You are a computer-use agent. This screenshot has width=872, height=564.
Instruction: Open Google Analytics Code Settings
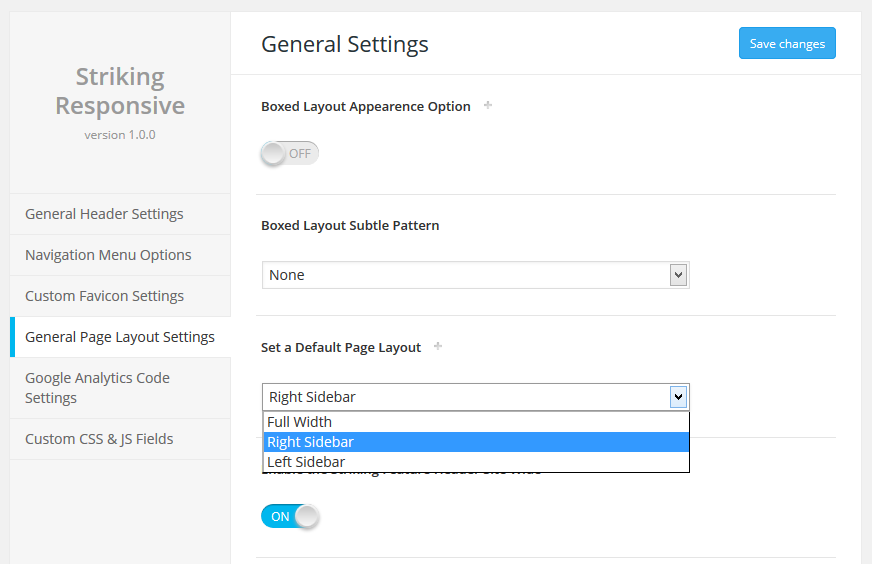pyautogui.click(x=97, y=388)
